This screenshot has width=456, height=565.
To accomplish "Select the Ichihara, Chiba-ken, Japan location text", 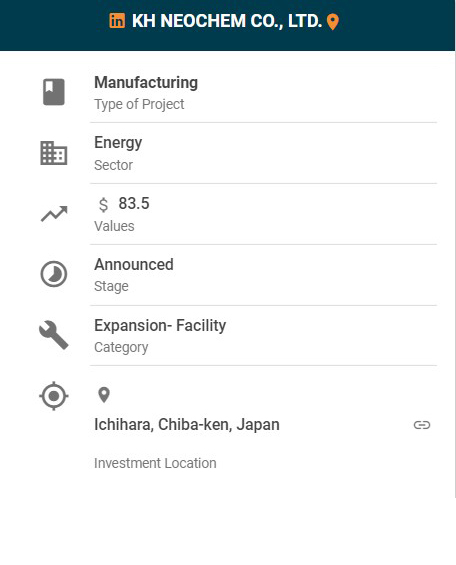I will tap(187, 424).
